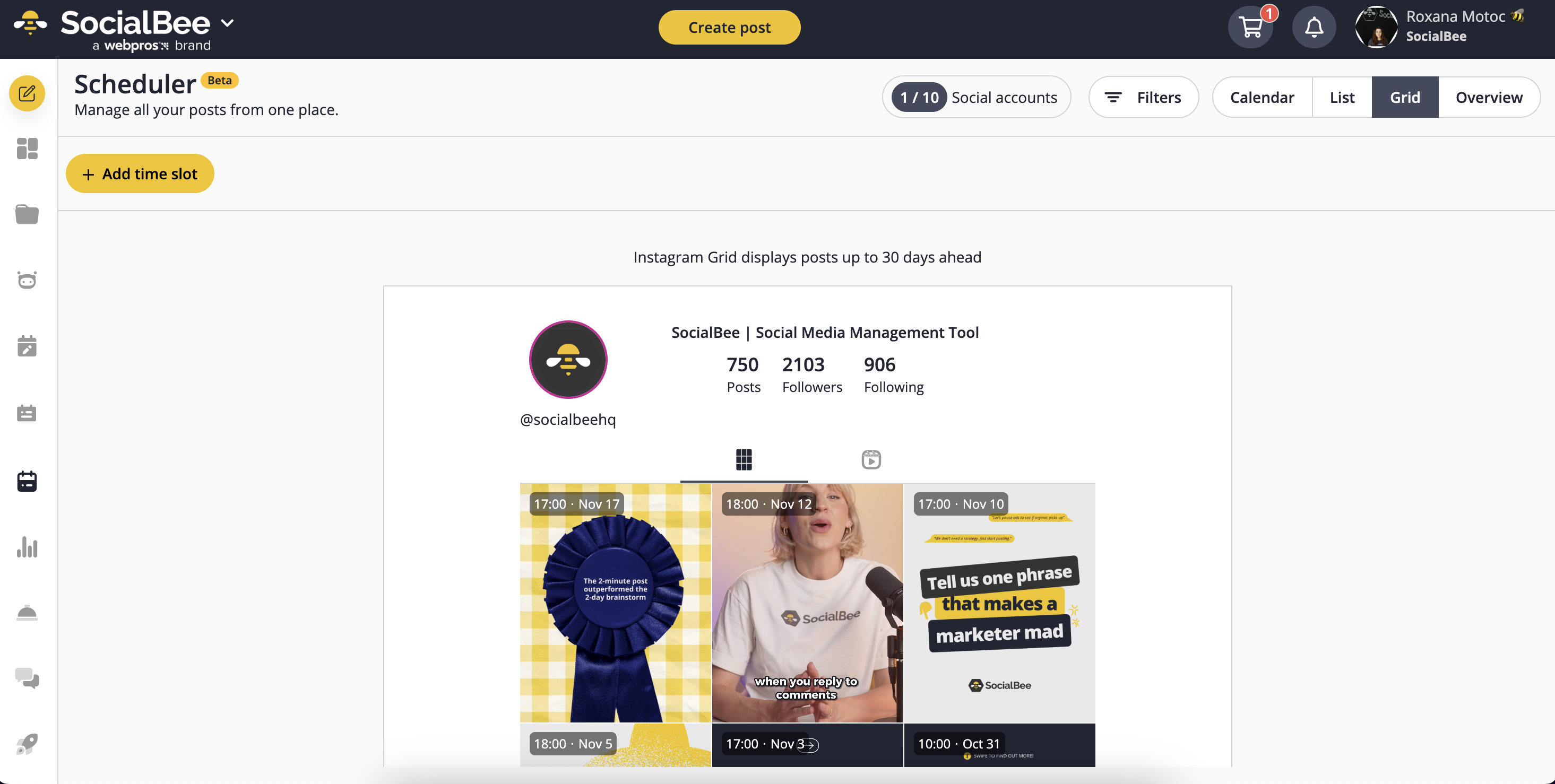Open the folder icon in sidebar
Viewport: 1555px width, 784px height.
tap(27, 214)
